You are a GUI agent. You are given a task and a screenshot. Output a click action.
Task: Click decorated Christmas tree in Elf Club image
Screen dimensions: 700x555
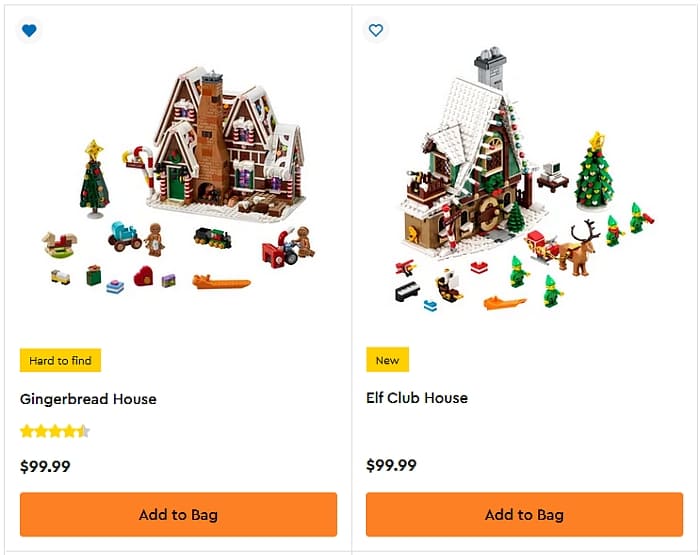(594, 172)
